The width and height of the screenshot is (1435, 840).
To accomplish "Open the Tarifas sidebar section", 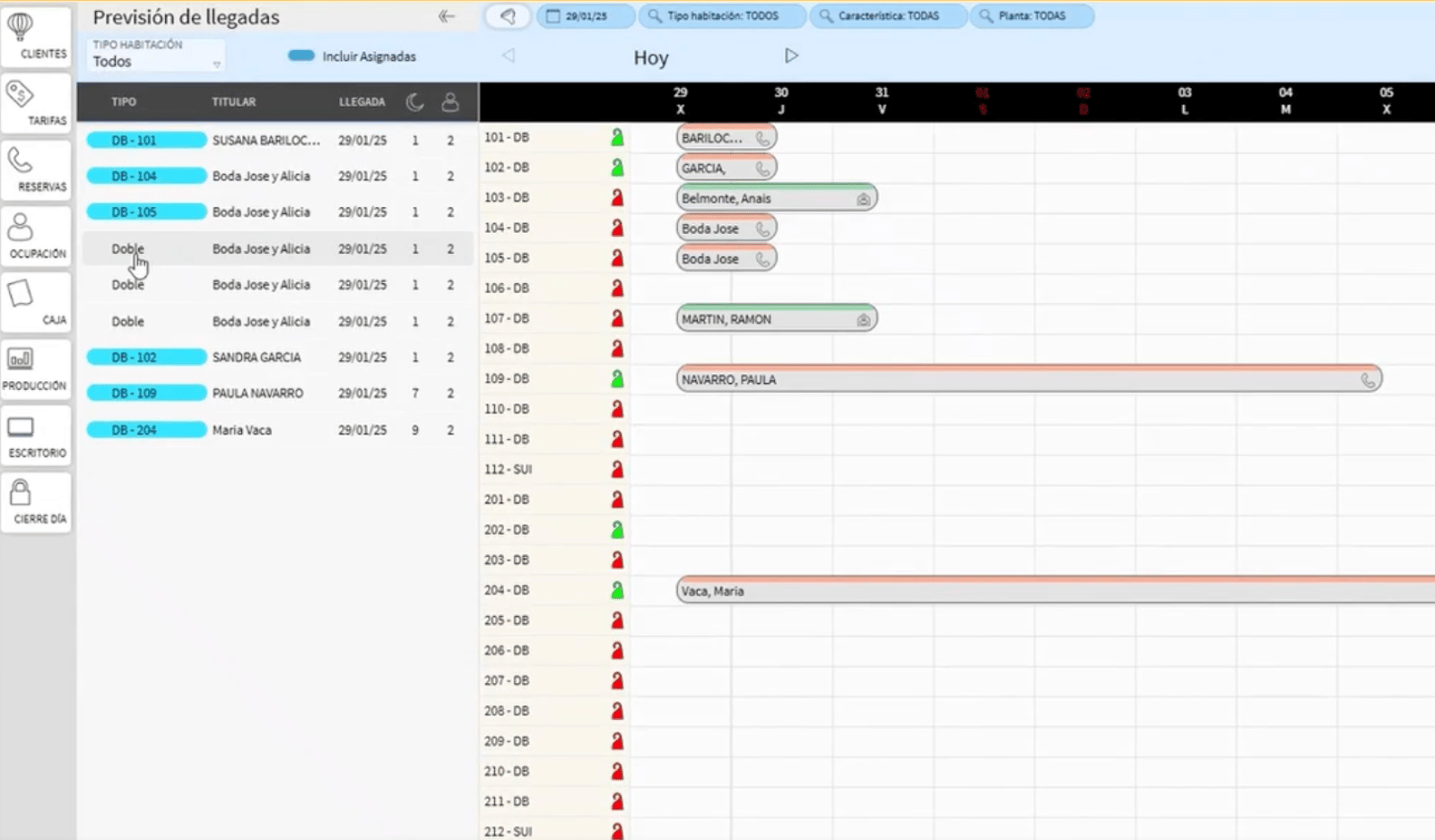I will coord(36,103).
